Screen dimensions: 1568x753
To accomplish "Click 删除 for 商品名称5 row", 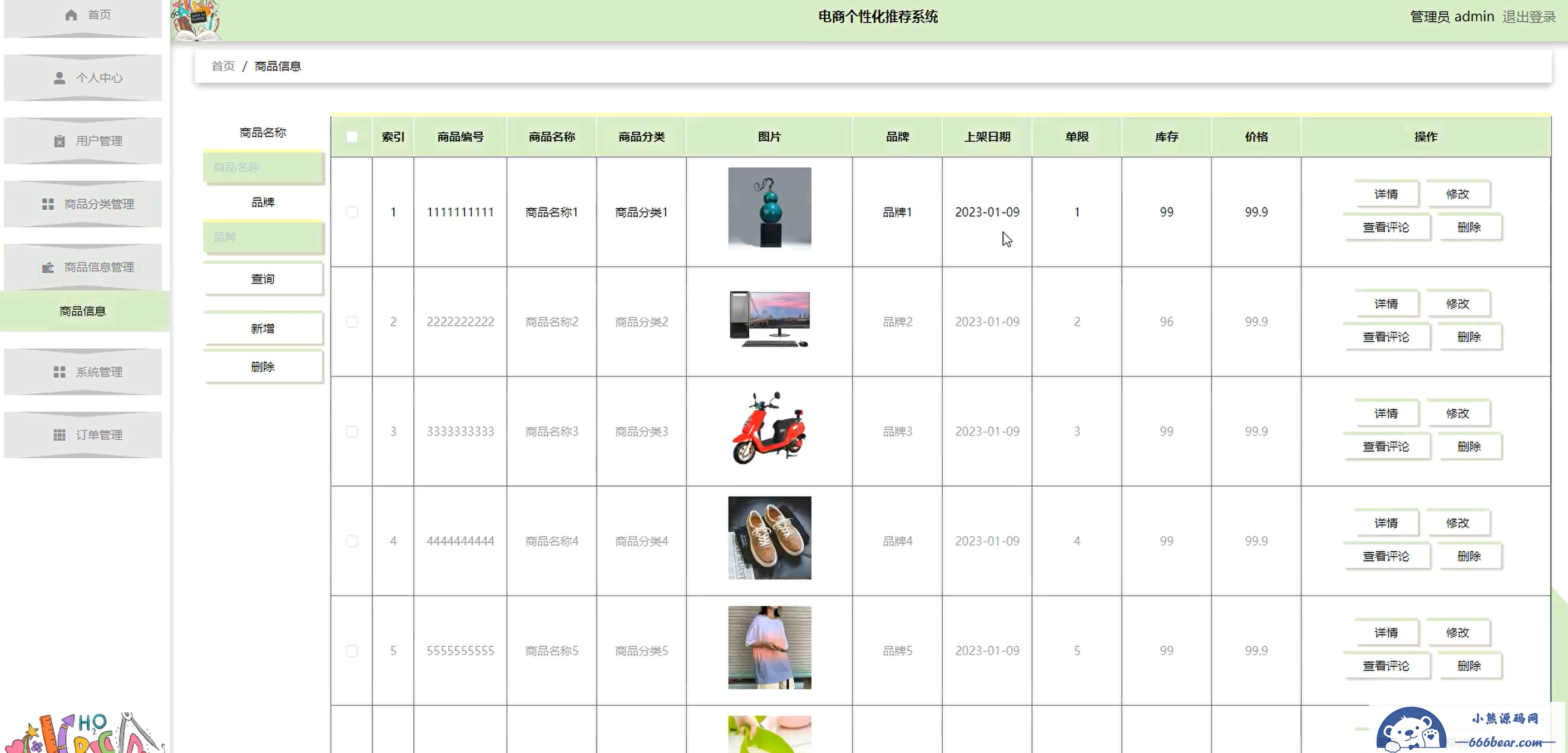I will point(1469,666).
